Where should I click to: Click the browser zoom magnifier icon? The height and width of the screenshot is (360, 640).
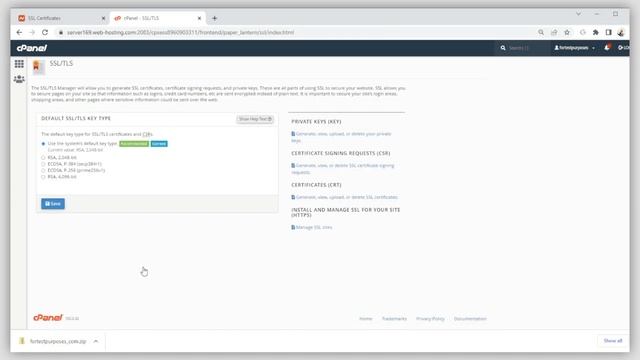(541, 32)
